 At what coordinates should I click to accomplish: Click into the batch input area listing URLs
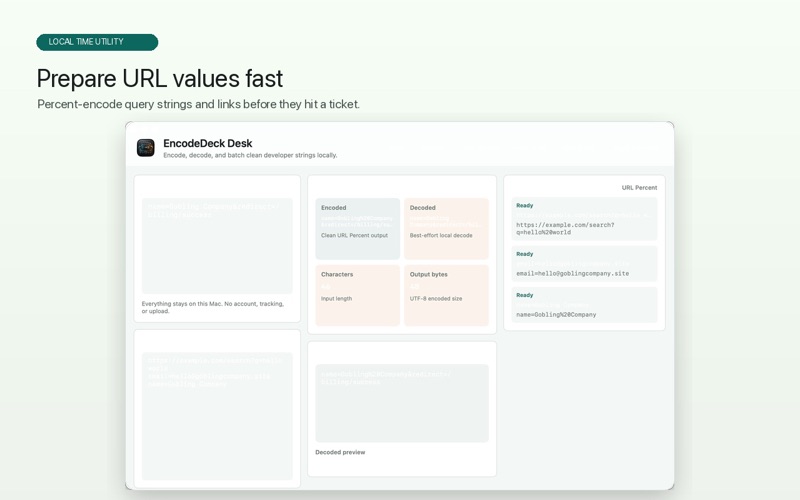pos(217,416)
